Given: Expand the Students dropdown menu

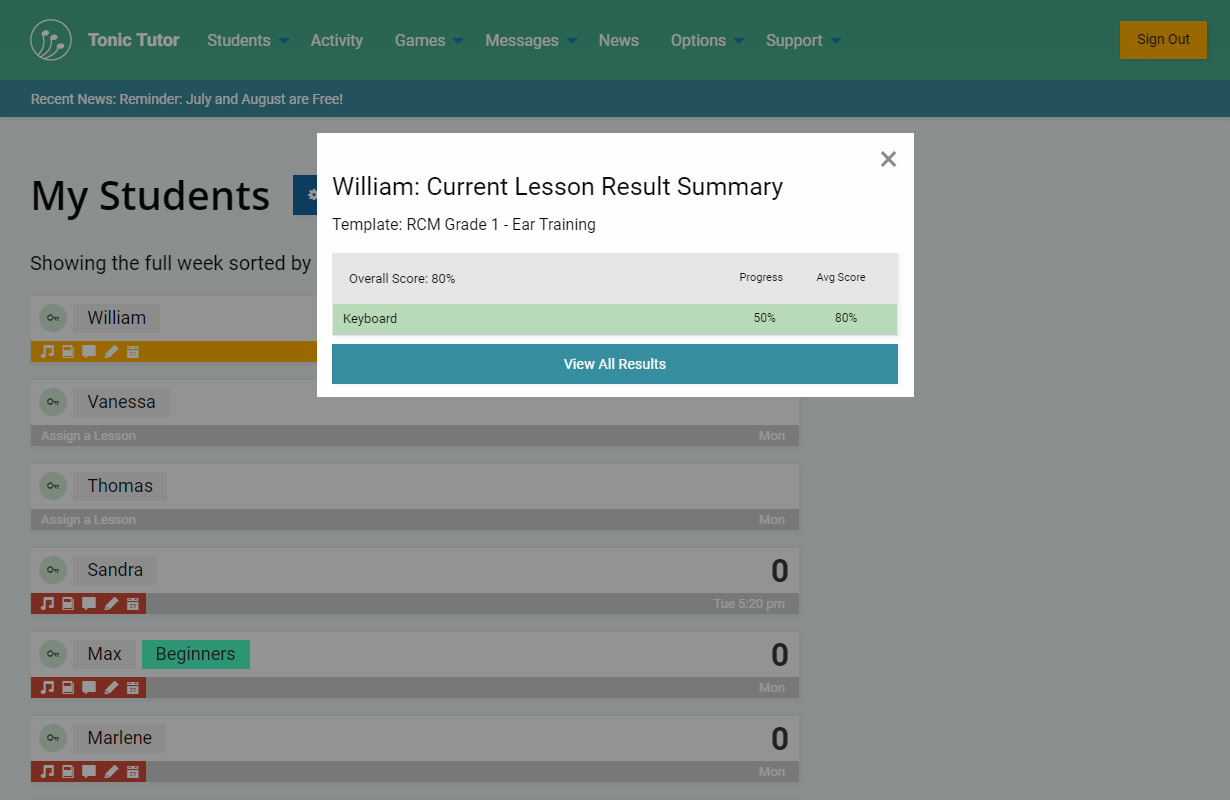Looking at the screenshot, I should click(x=248, y=40).
